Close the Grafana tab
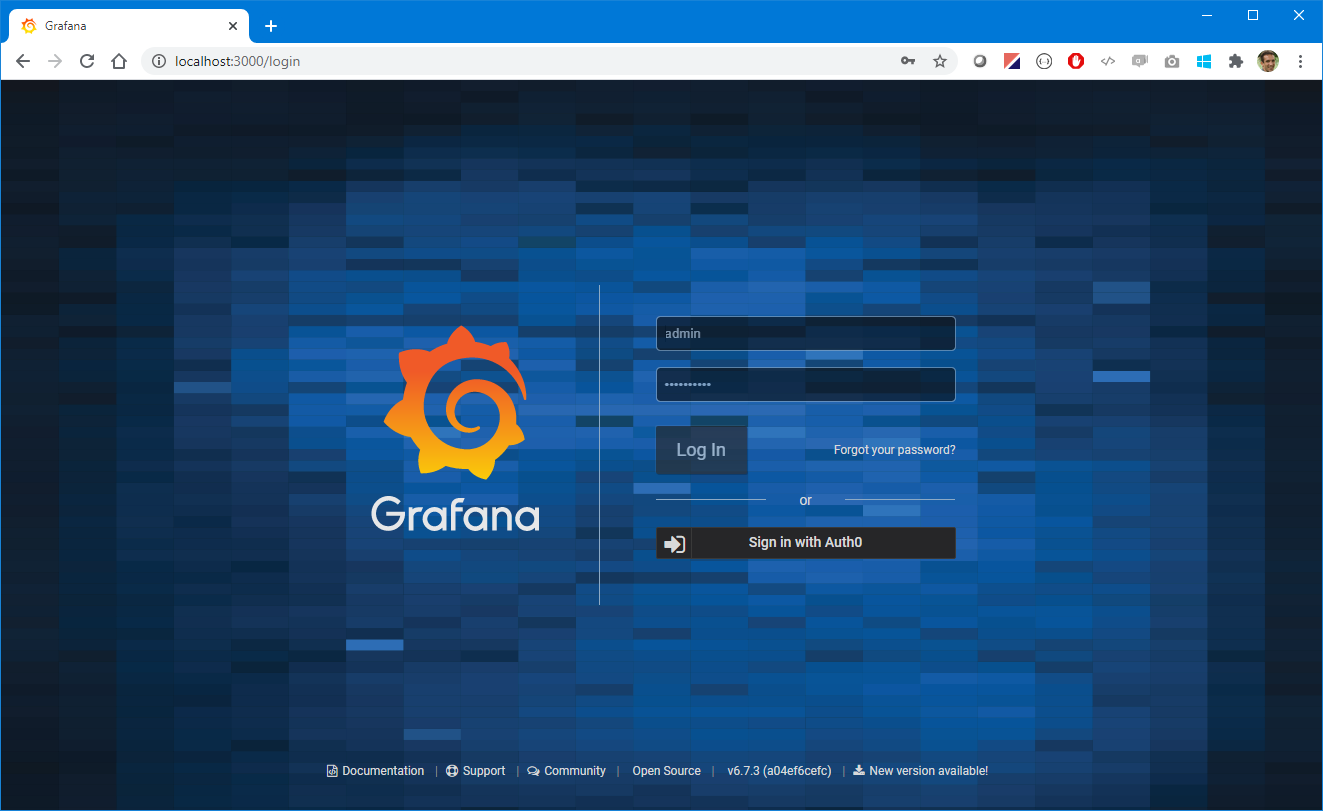This screenshot has height=811, width=1323. [234, 26]
